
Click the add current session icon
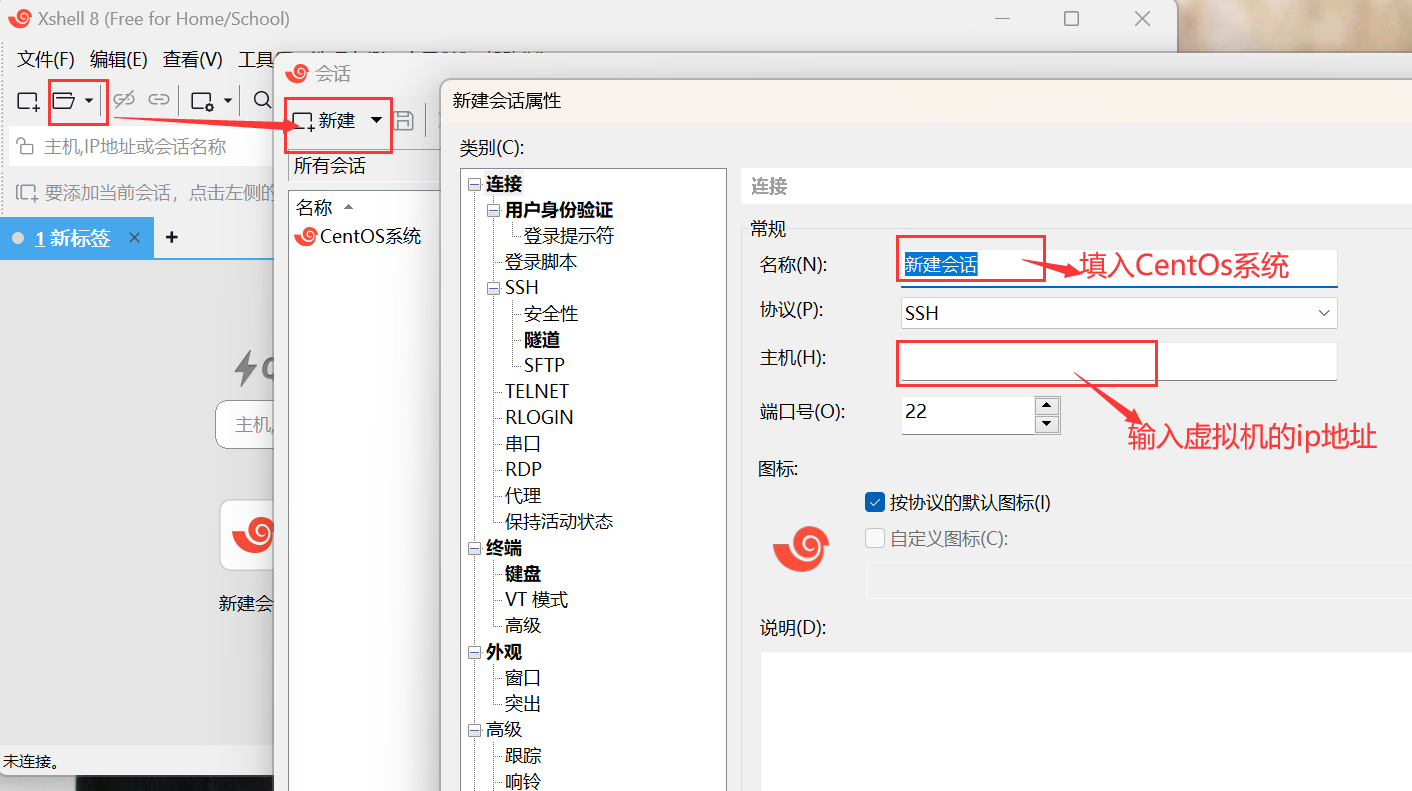click(27, 192)
